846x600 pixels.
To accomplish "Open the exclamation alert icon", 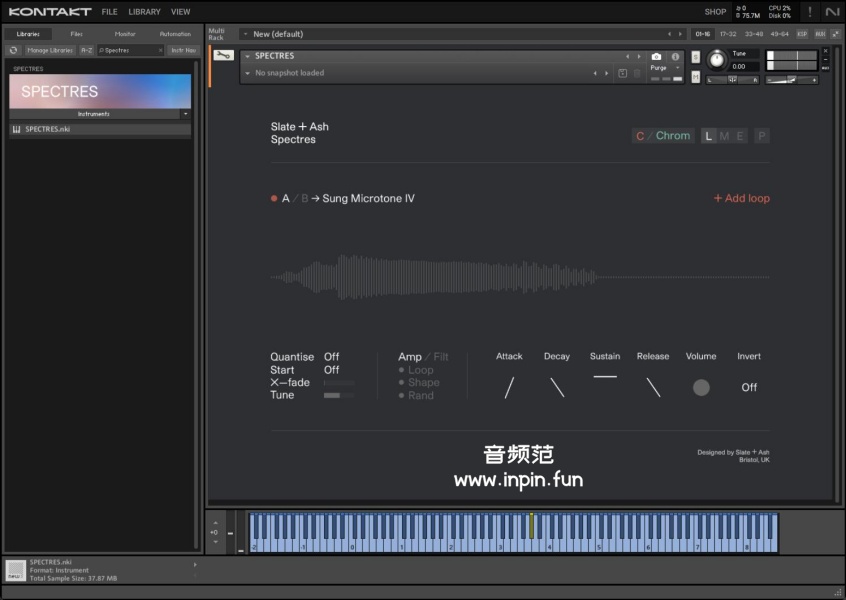I will 809,12.
